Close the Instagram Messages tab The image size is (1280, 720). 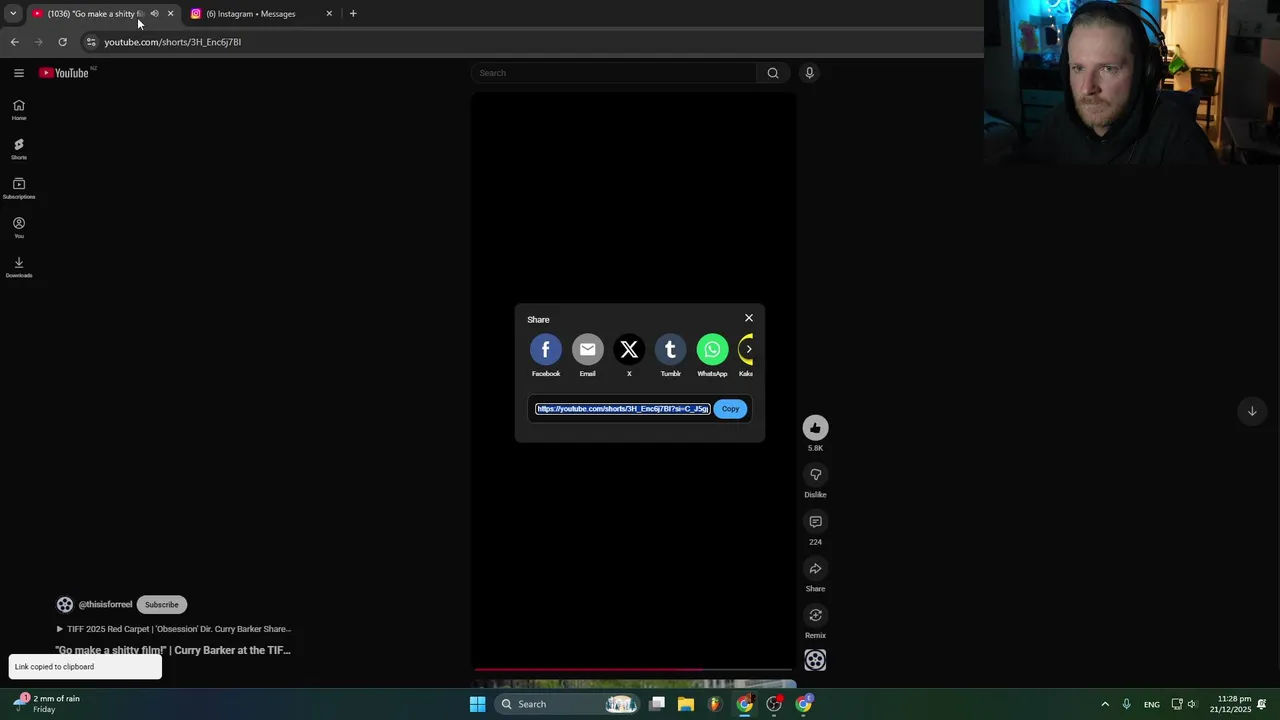(x=329, y=14)
